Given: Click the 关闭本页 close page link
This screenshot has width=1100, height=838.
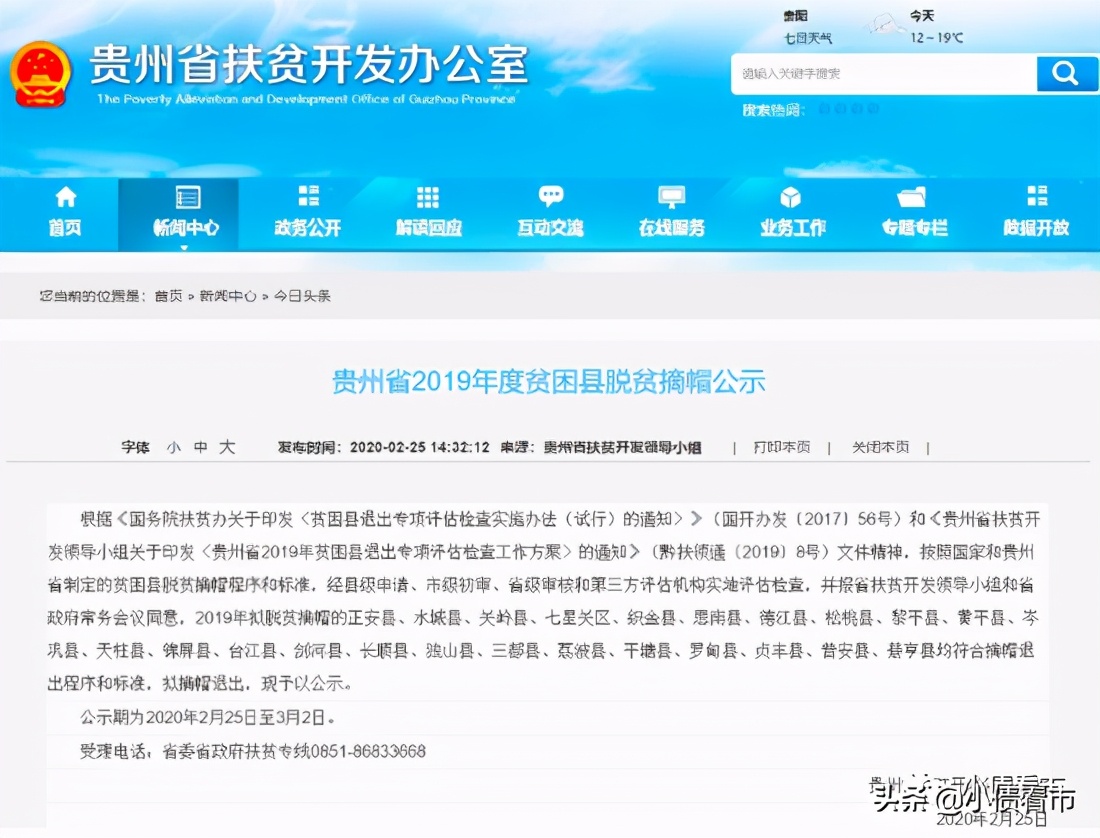Looking at the screenshot, I should point(880,448).
